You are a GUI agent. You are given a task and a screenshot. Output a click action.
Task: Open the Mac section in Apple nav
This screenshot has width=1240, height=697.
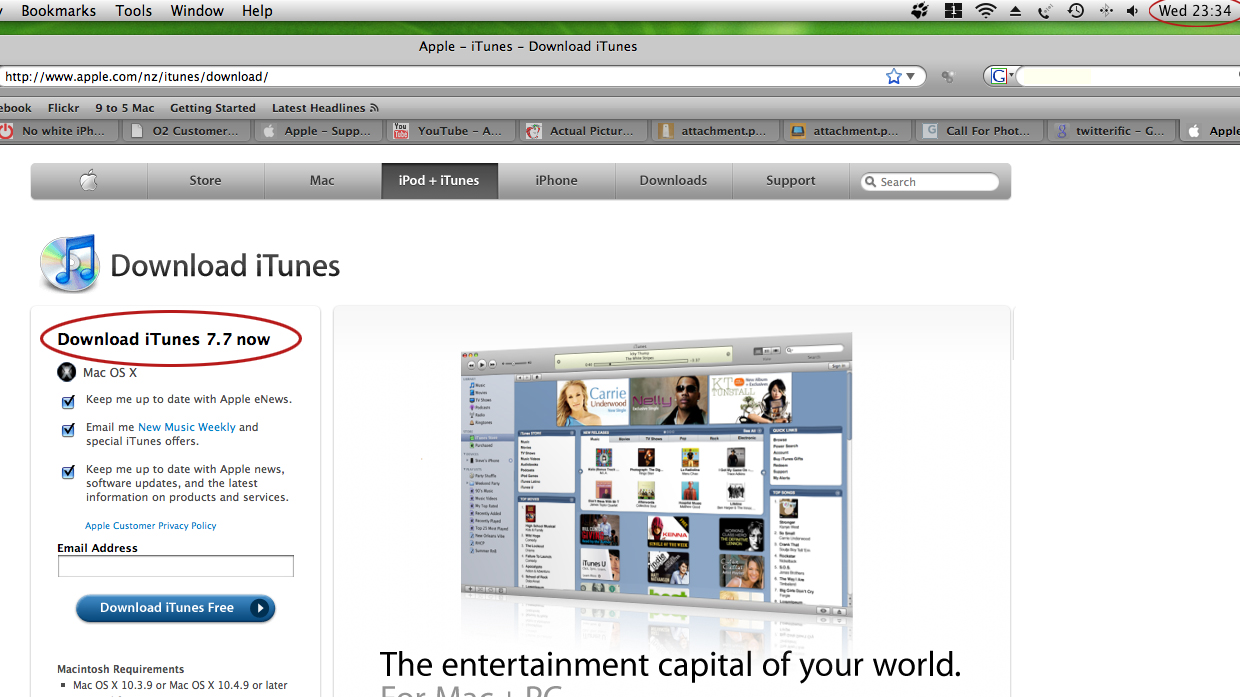[322, 181]
